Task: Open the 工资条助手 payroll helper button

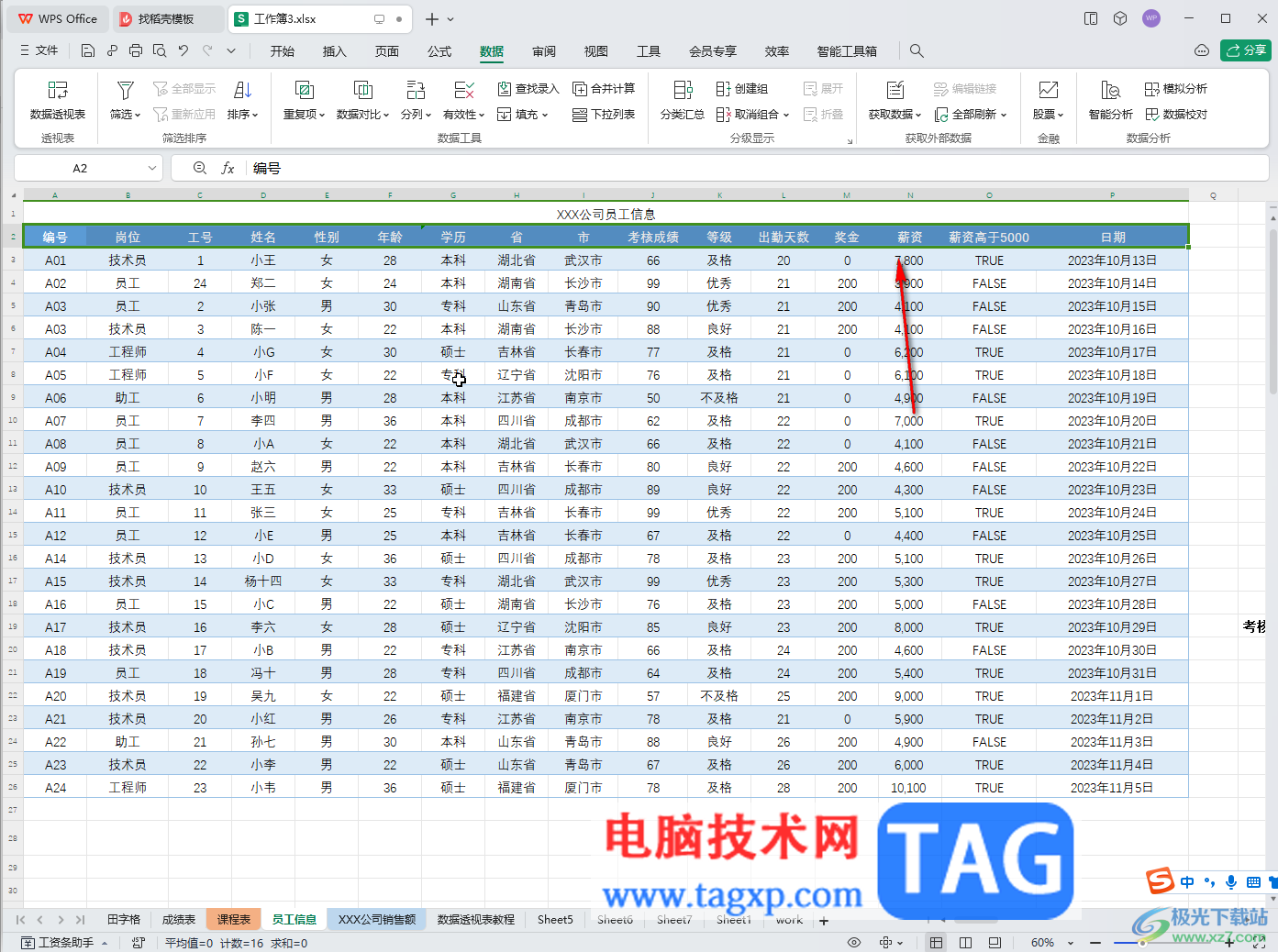Action: coord(65,943)
